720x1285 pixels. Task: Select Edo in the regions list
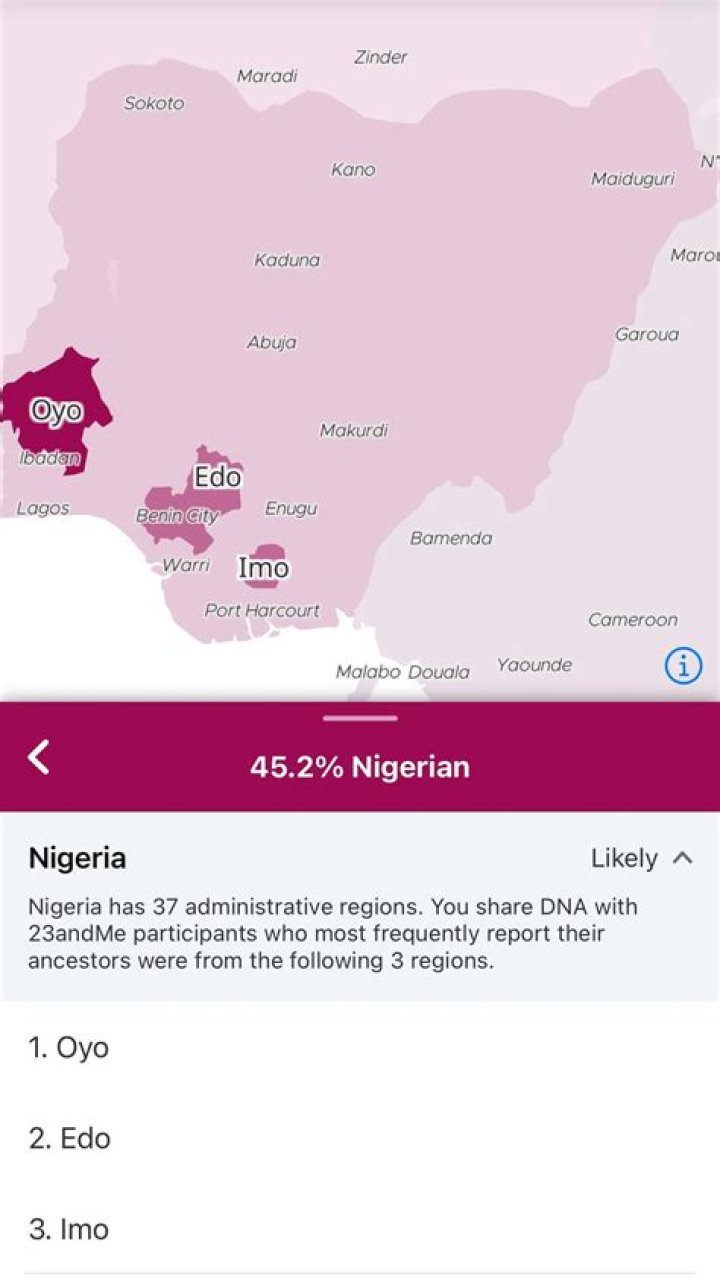point(70,1138)
